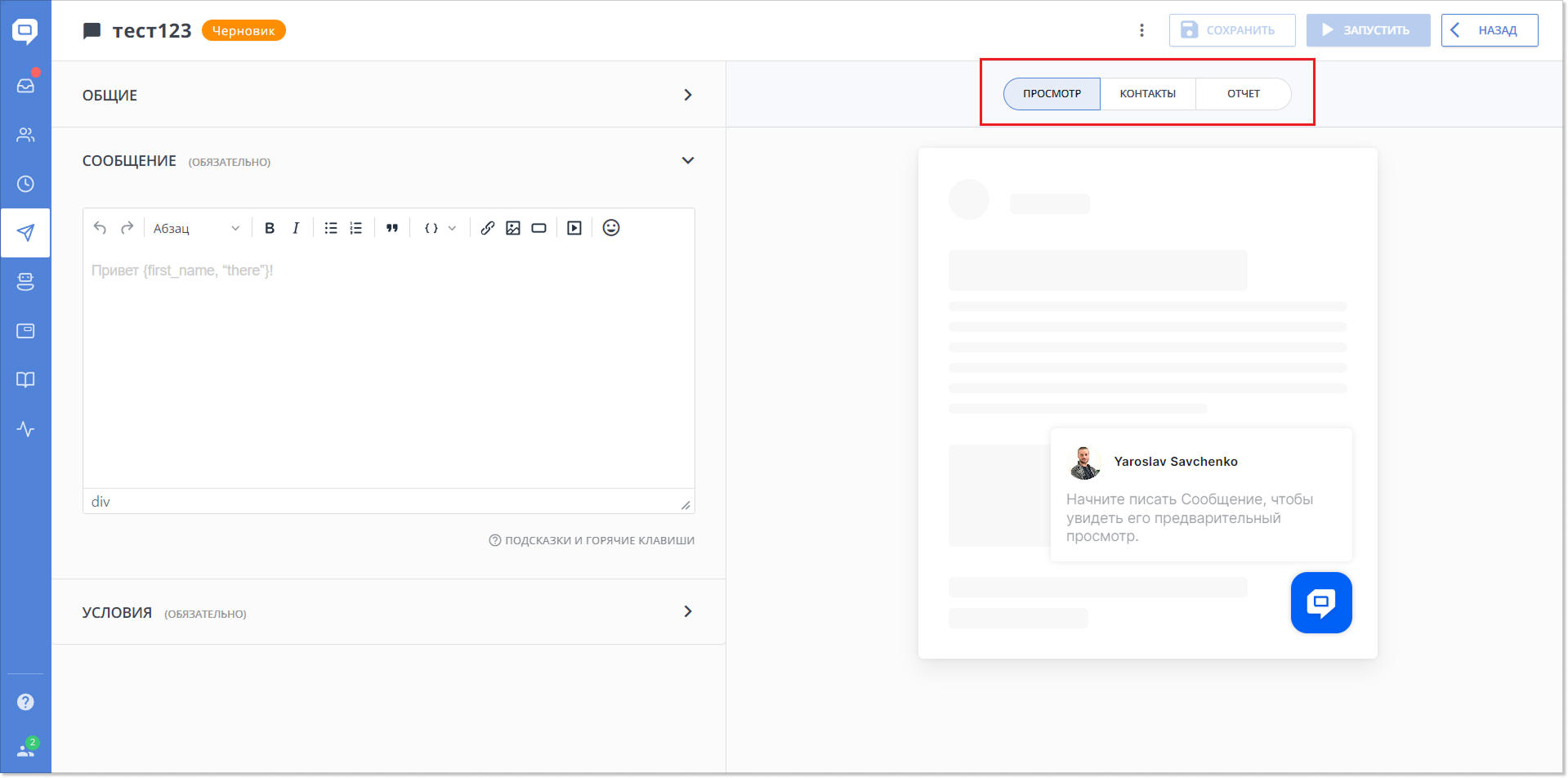This screenshot has width=1568, height=778.
Task: Insert a video into the message
Action: coord(574,228)
